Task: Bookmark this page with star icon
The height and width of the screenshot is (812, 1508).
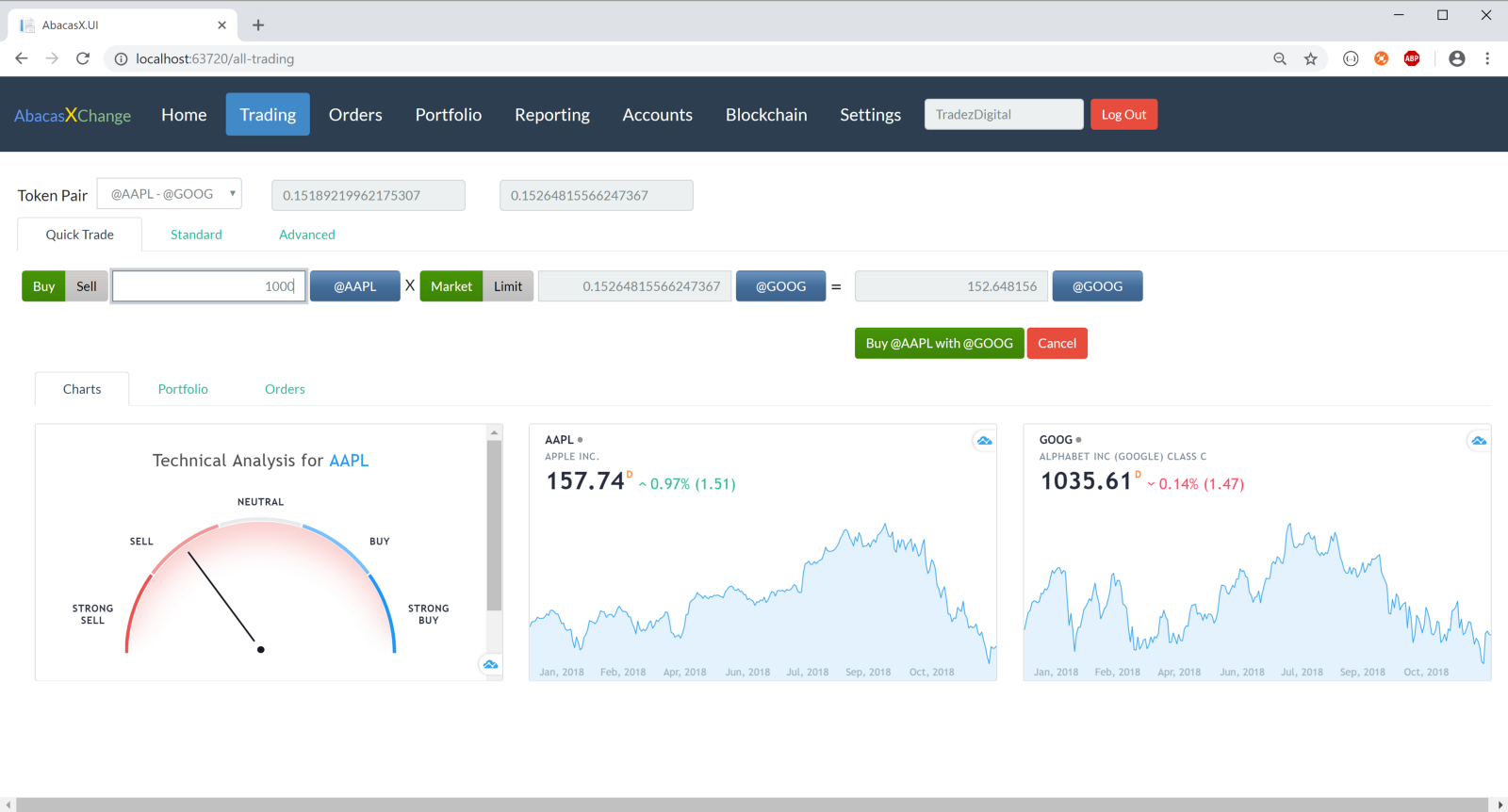Action: [1310, 58]
